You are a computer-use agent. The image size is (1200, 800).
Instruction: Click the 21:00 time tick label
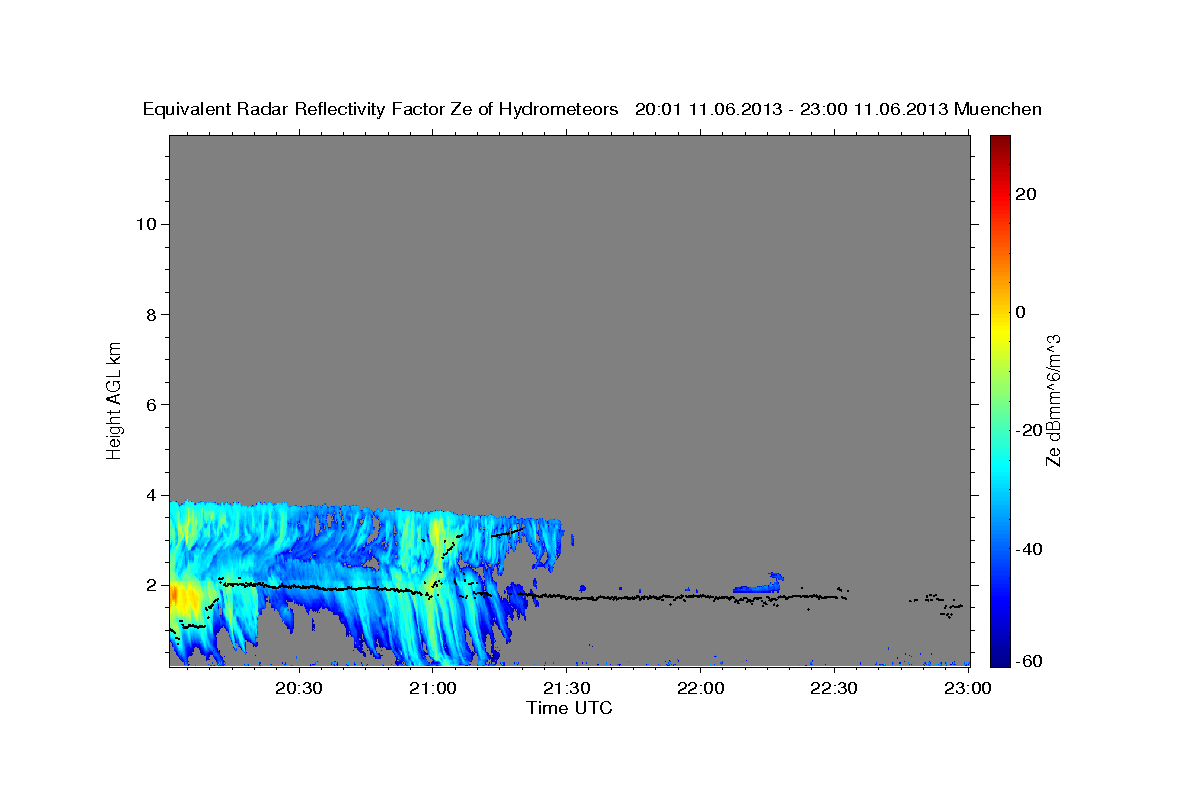432,688
